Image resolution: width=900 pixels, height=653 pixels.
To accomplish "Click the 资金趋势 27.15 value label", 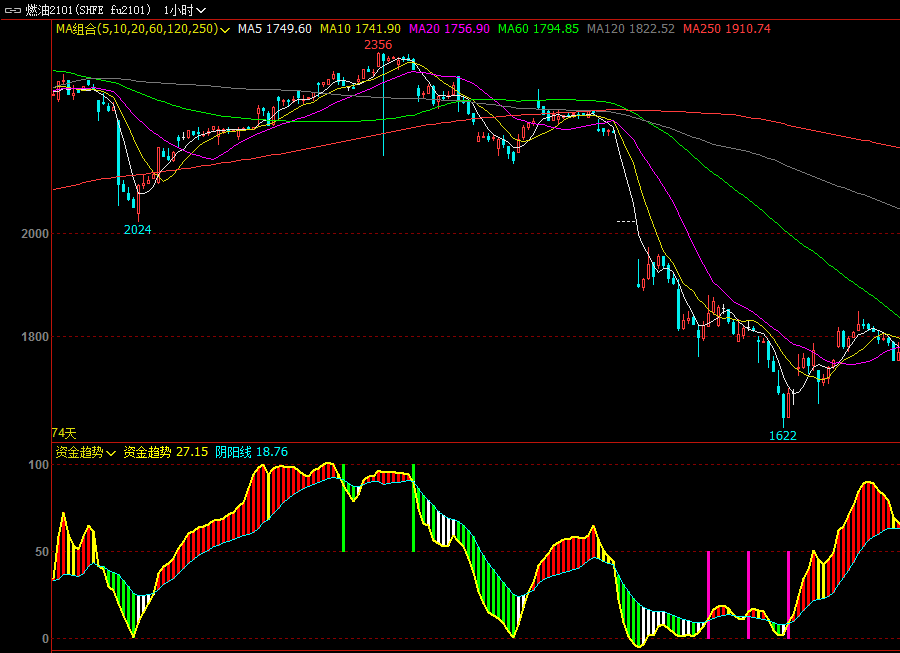I will coord(166,452).
